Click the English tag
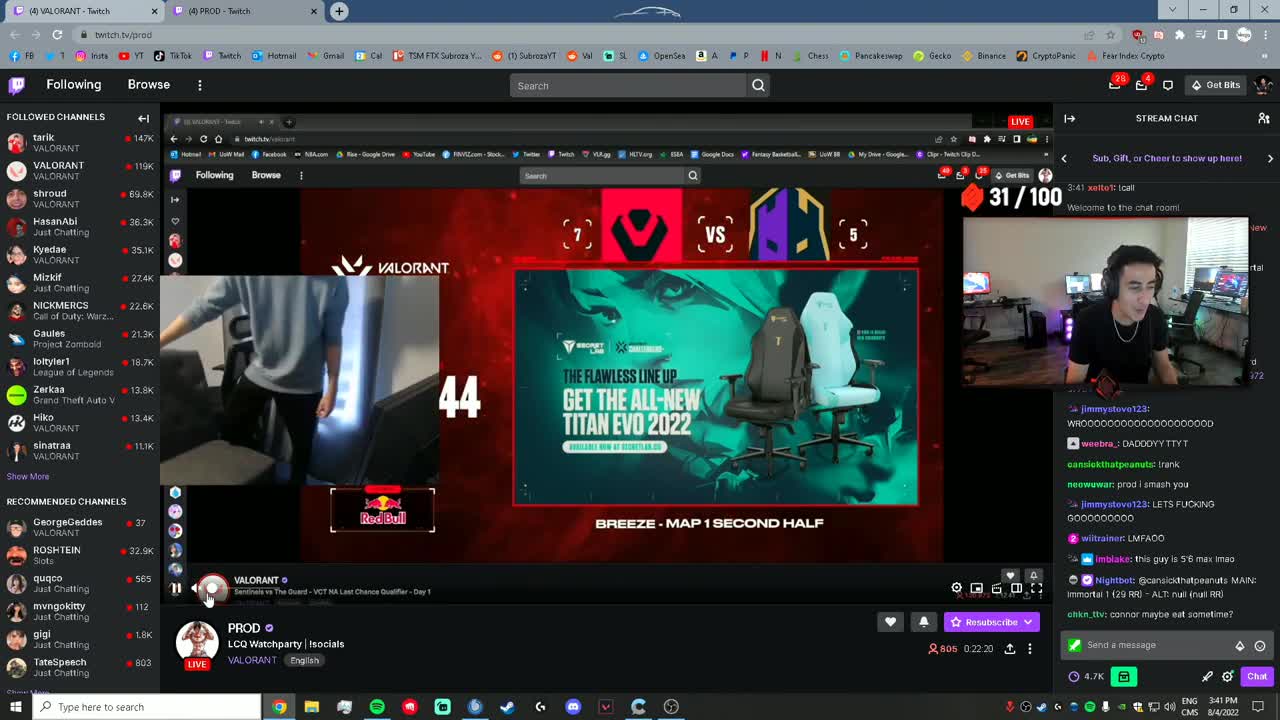 (304, 660)
